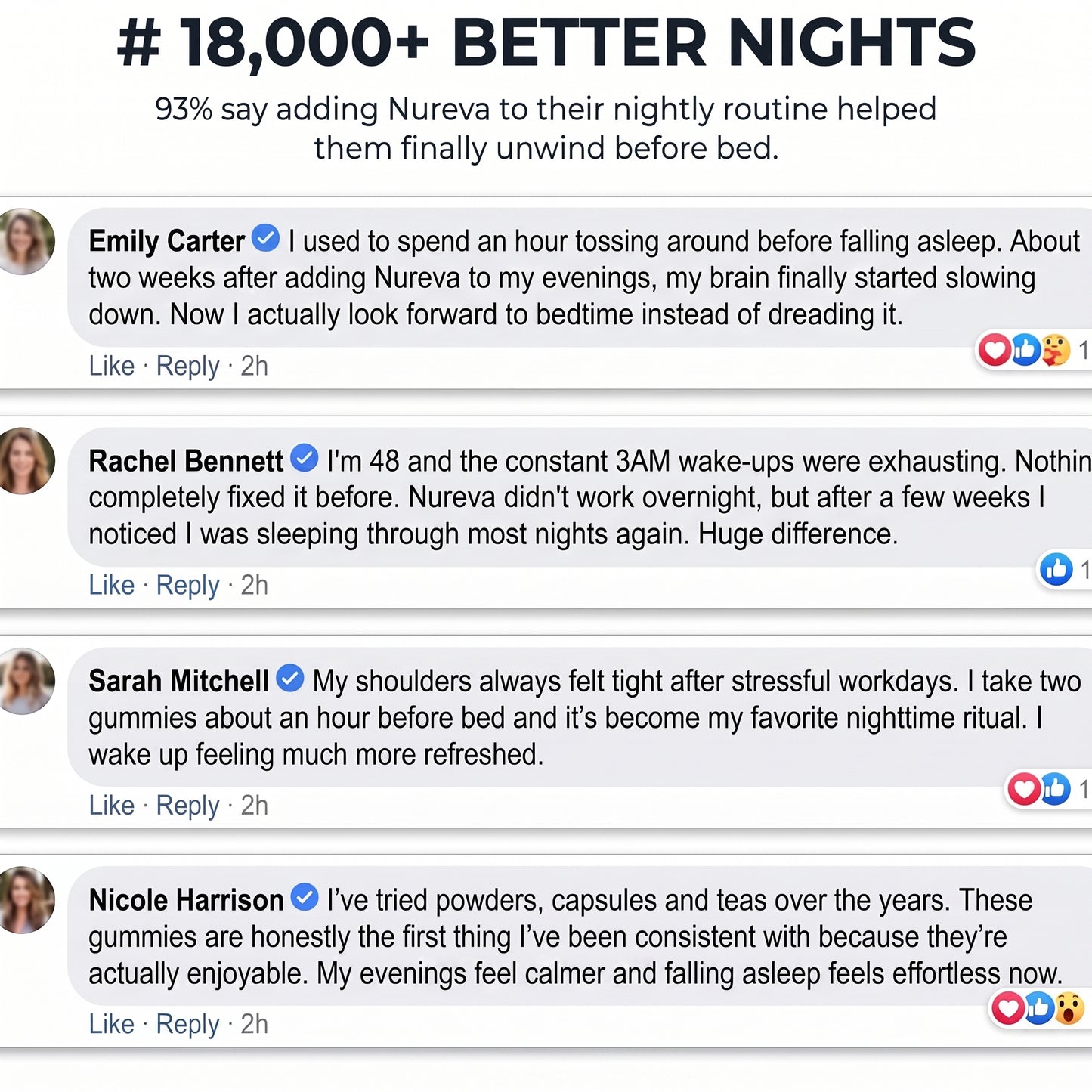Like Rachel Bennett's comment

click(112, 585)
